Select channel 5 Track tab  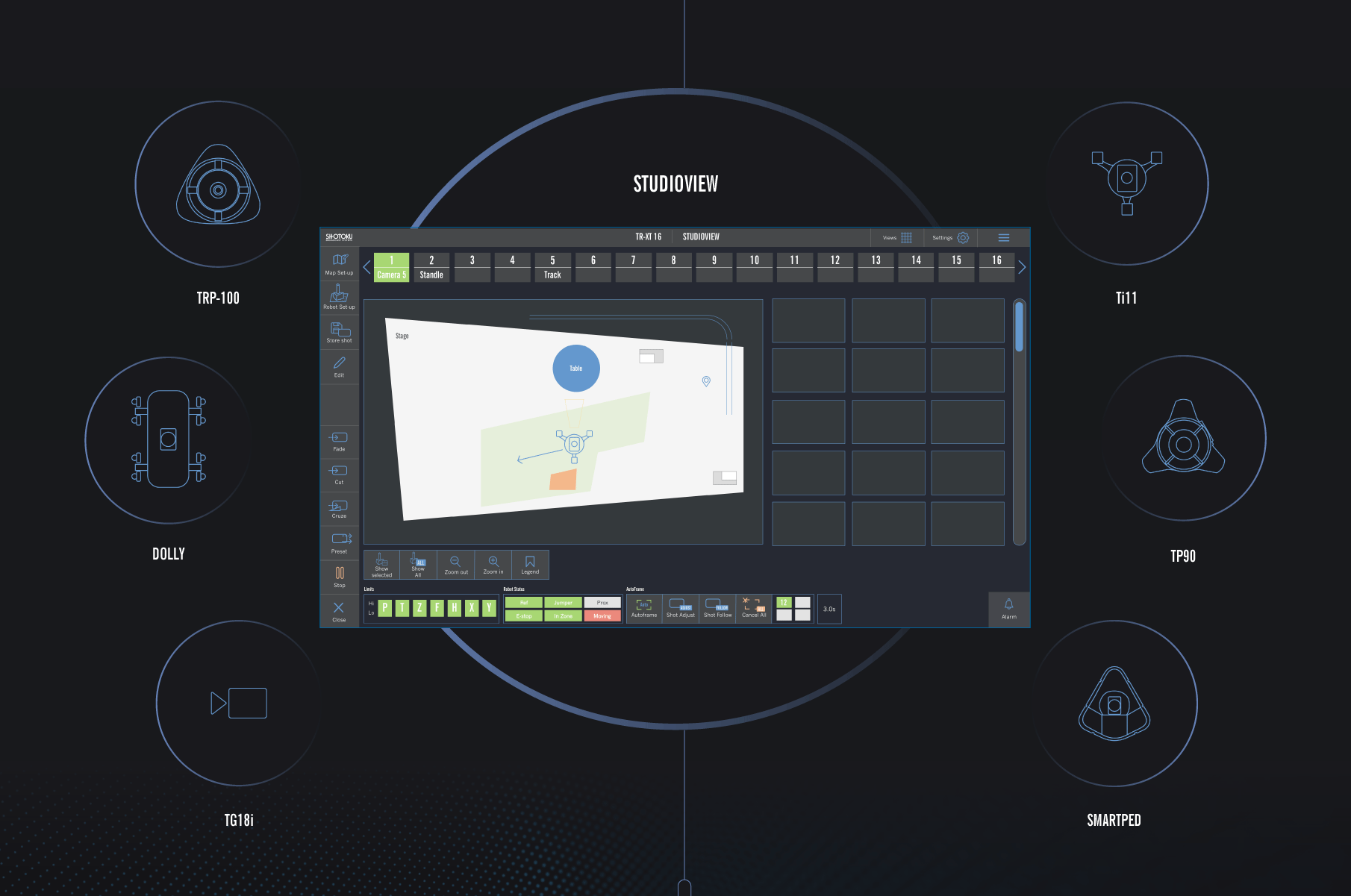pos(552,267)
